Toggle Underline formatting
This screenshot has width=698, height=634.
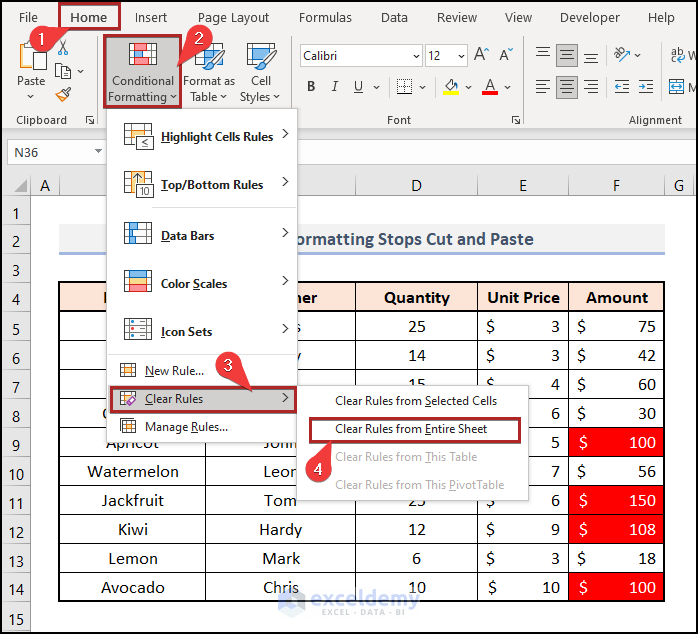(x=358, y=86)
